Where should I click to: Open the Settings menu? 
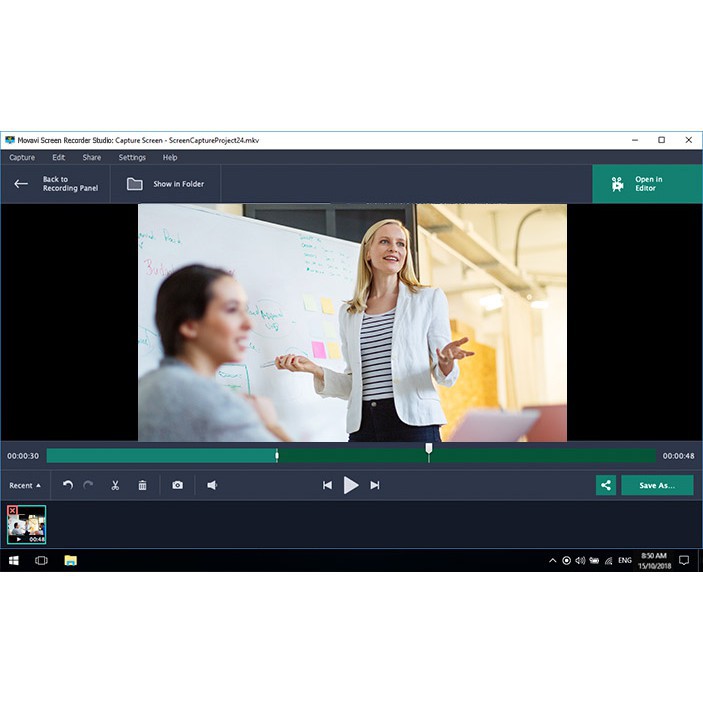pos(132,157)
